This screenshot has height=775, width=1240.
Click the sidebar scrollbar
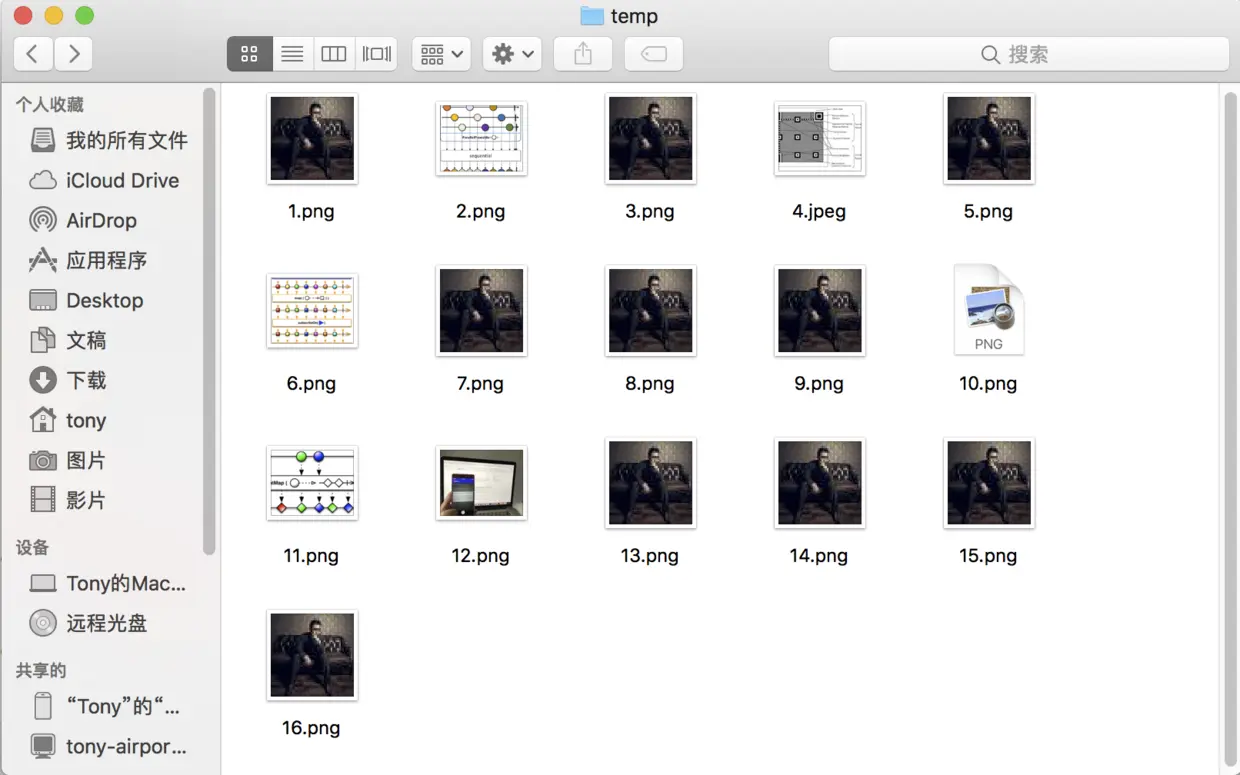click(209, 320)
